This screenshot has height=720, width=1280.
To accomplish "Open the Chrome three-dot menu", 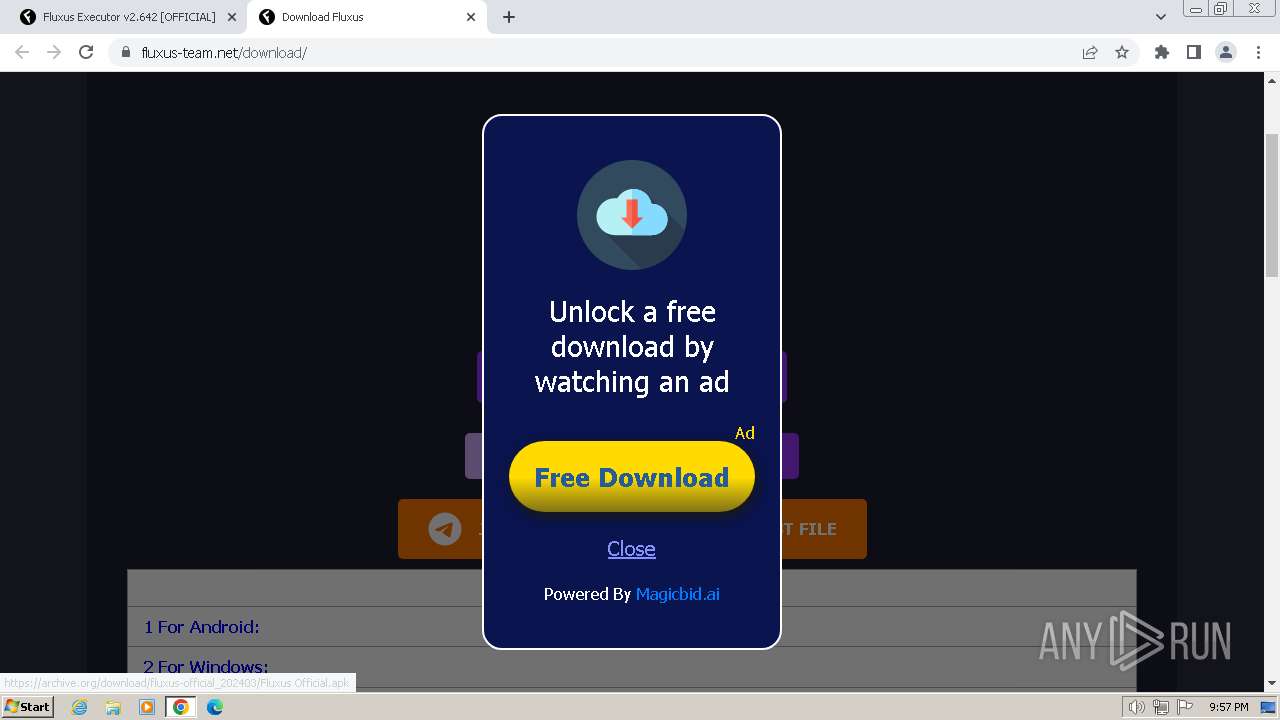I will (1258, 52).
